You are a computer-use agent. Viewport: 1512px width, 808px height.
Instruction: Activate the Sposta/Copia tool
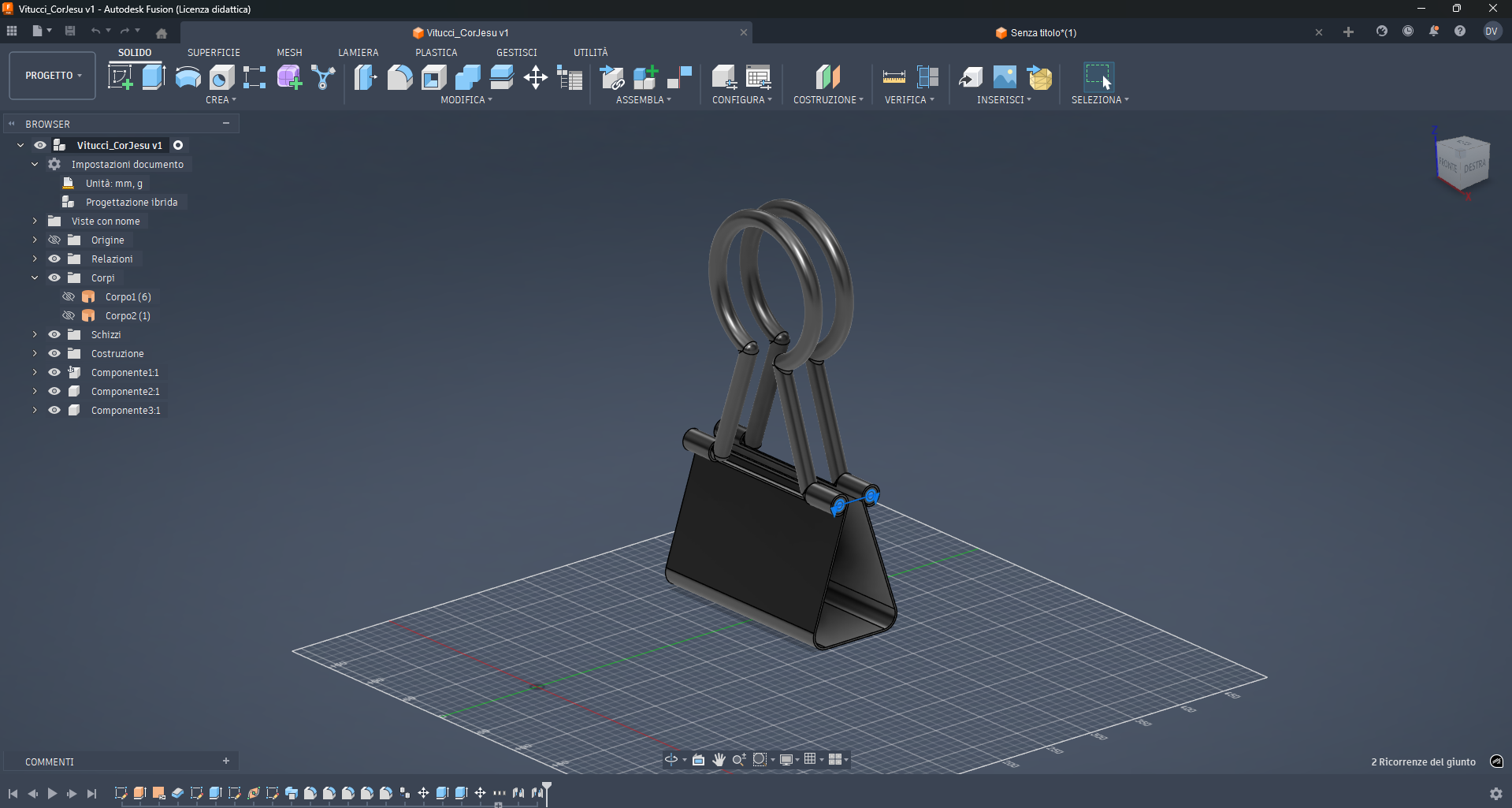pos(536,76)
